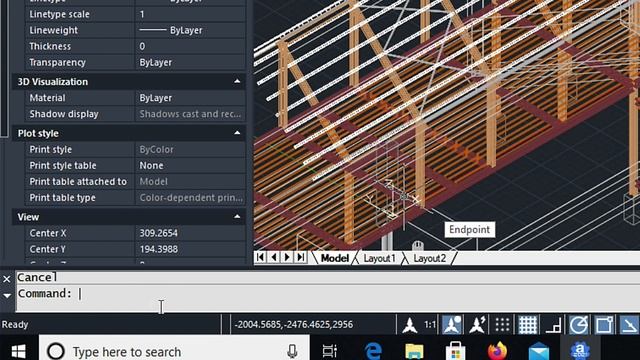The image size is (640, 360).
Task: Toggle automatic annotation scale updating
Action: click(477, 325)
